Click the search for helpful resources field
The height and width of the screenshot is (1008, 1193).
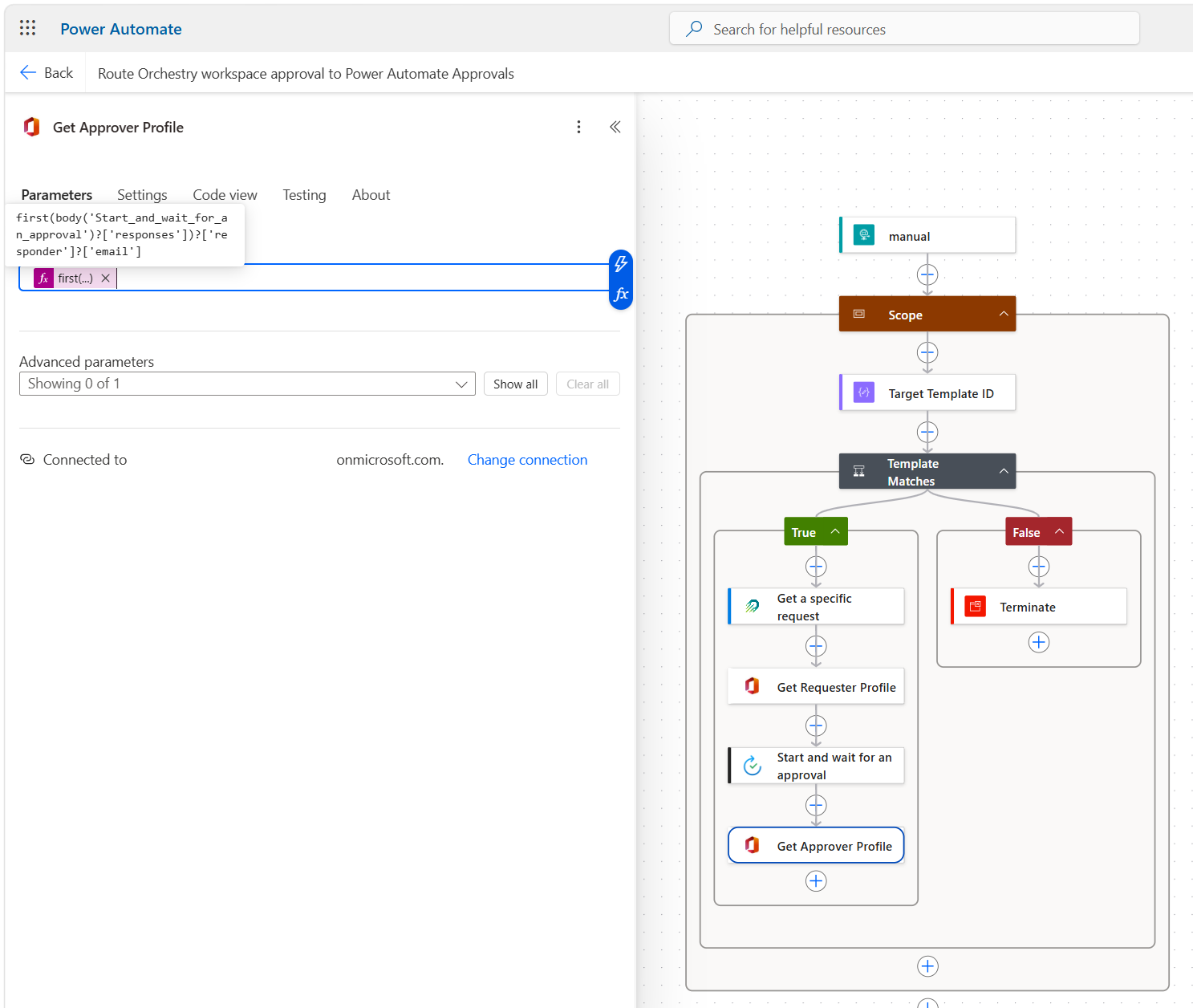904,29
